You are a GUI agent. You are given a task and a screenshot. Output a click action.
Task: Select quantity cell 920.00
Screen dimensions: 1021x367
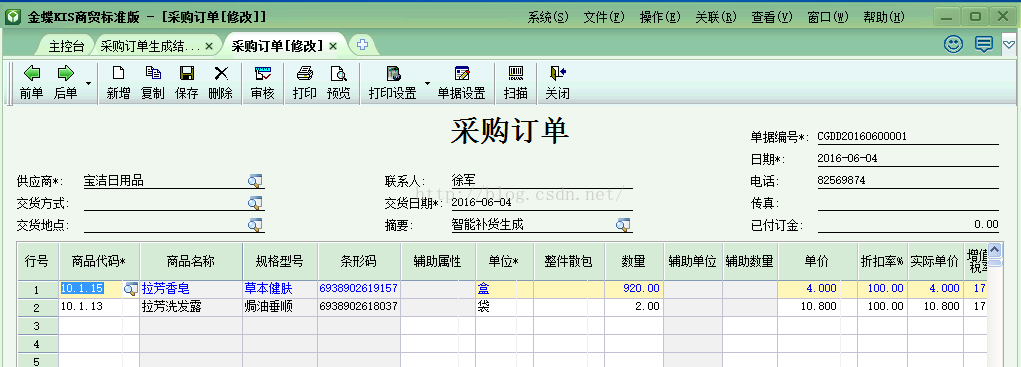pos(634,288)
